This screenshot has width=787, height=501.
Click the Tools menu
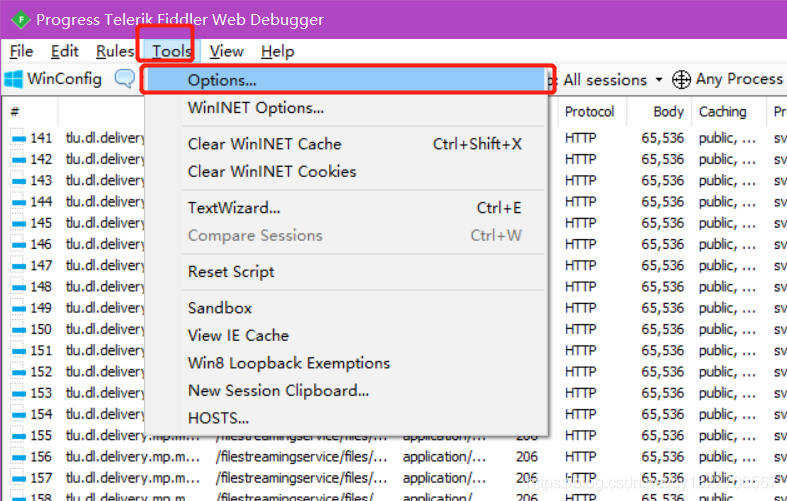(172, 51)
